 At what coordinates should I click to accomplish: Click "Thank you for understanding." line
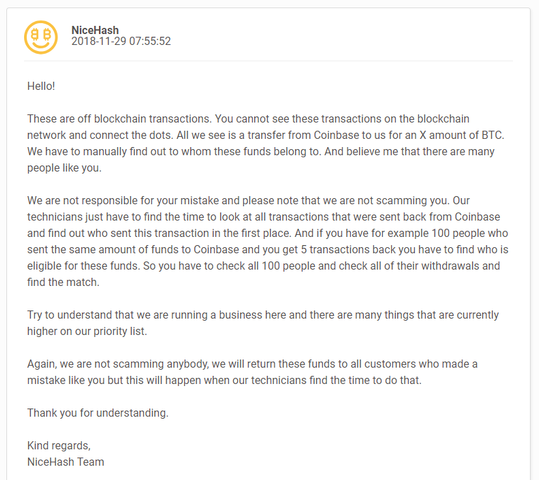tap(98, 413)
